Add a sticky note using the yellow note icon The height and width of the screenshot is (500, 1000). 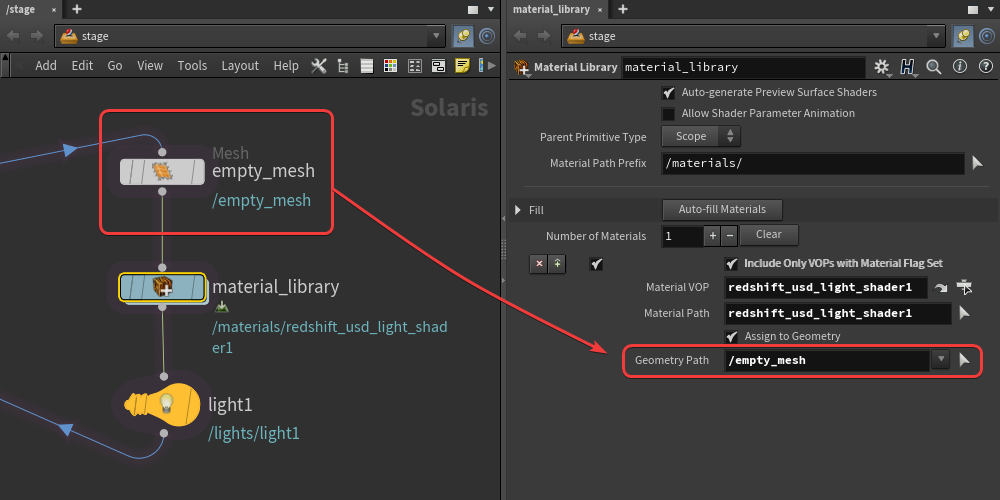(462, 66)
